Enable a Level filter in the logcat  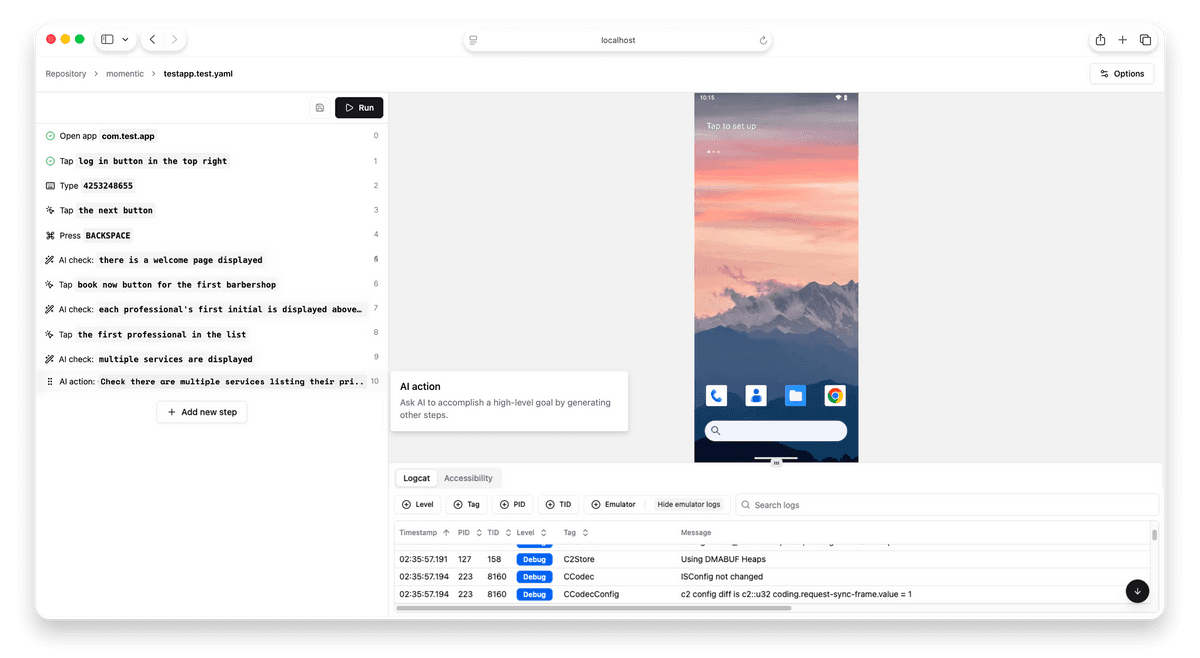click(418, 504)
